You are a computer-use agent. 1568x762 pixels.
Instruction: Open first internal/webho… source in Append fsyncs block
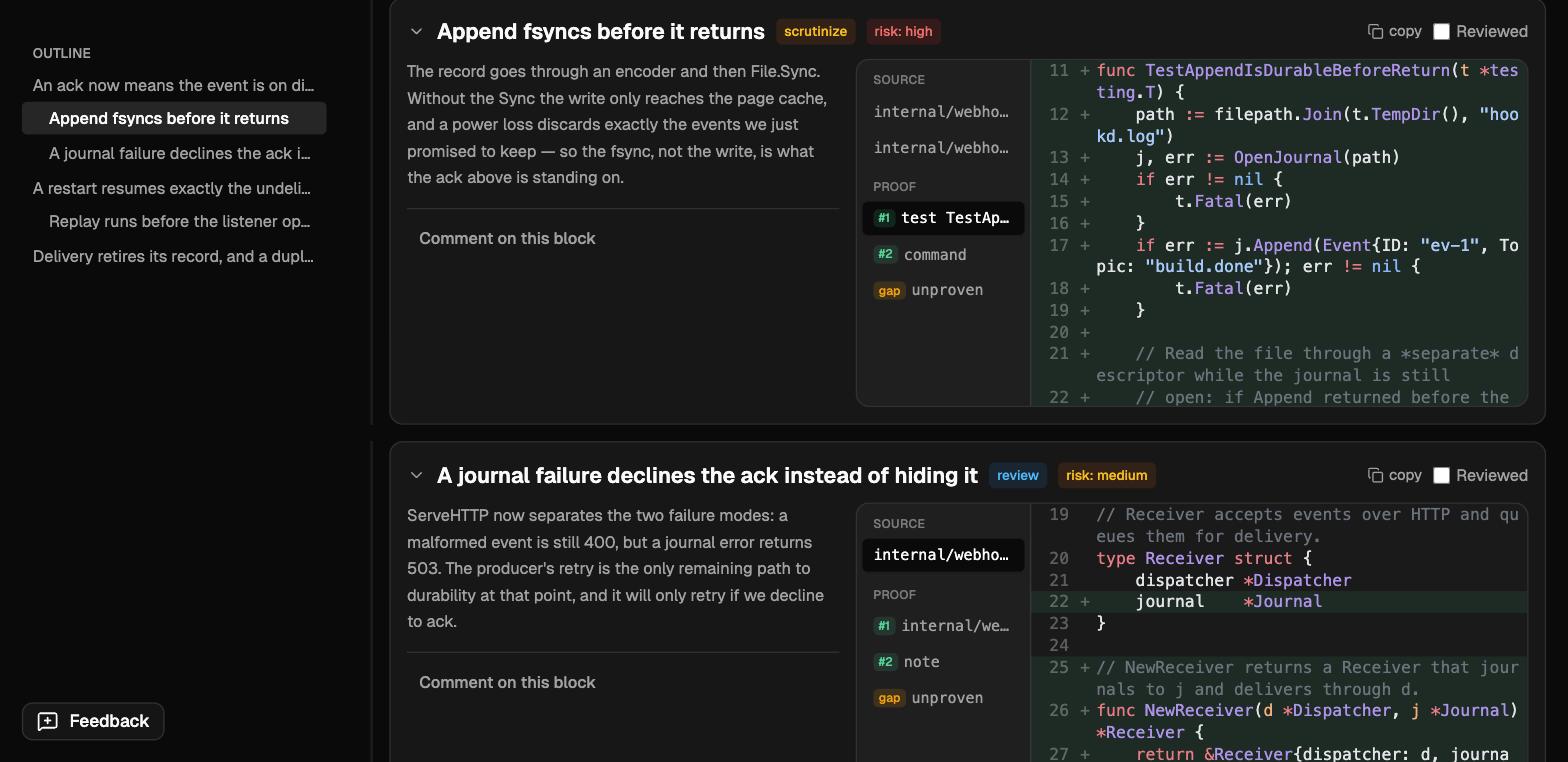(x=942, y=112)
